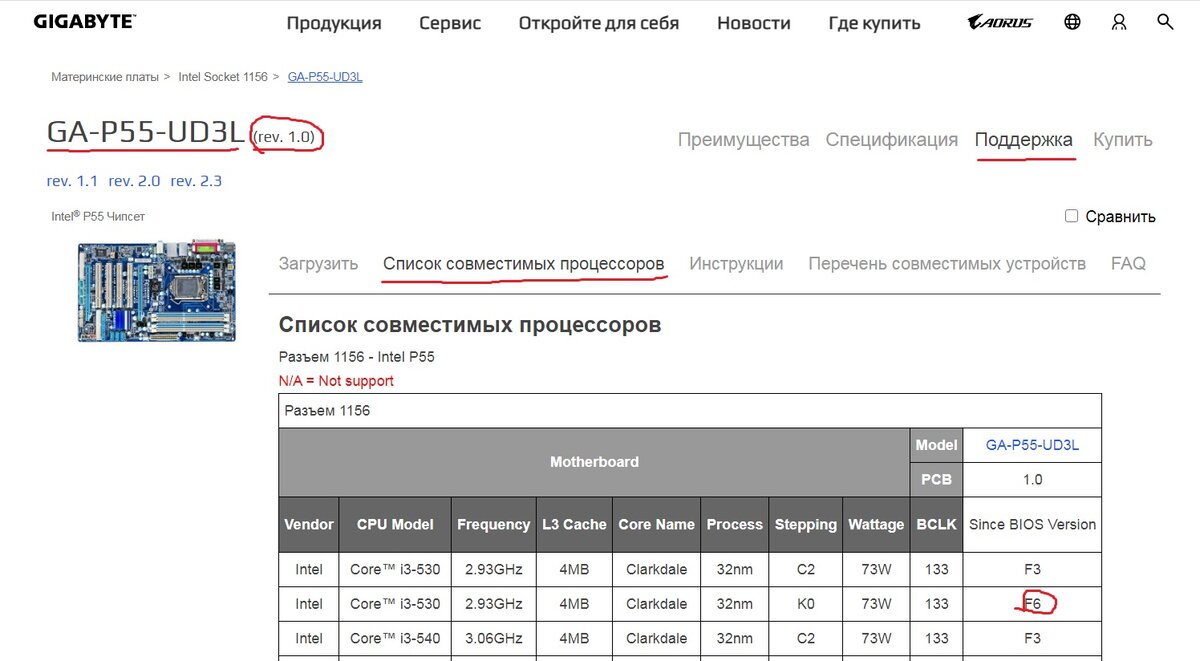Open the Новости menu
The width and height of the screenshot is (1200, 661).
click(754, 23)
